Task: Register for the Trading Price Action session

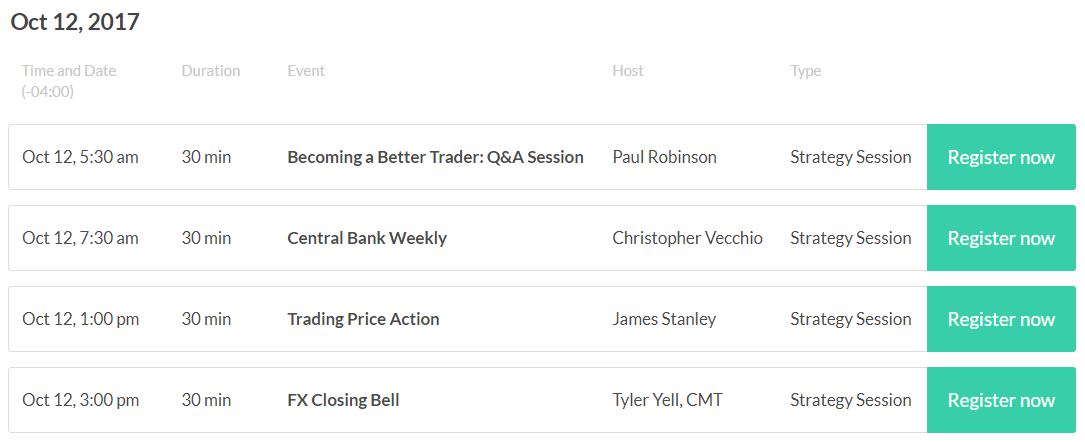Action: pos(1001,319)
